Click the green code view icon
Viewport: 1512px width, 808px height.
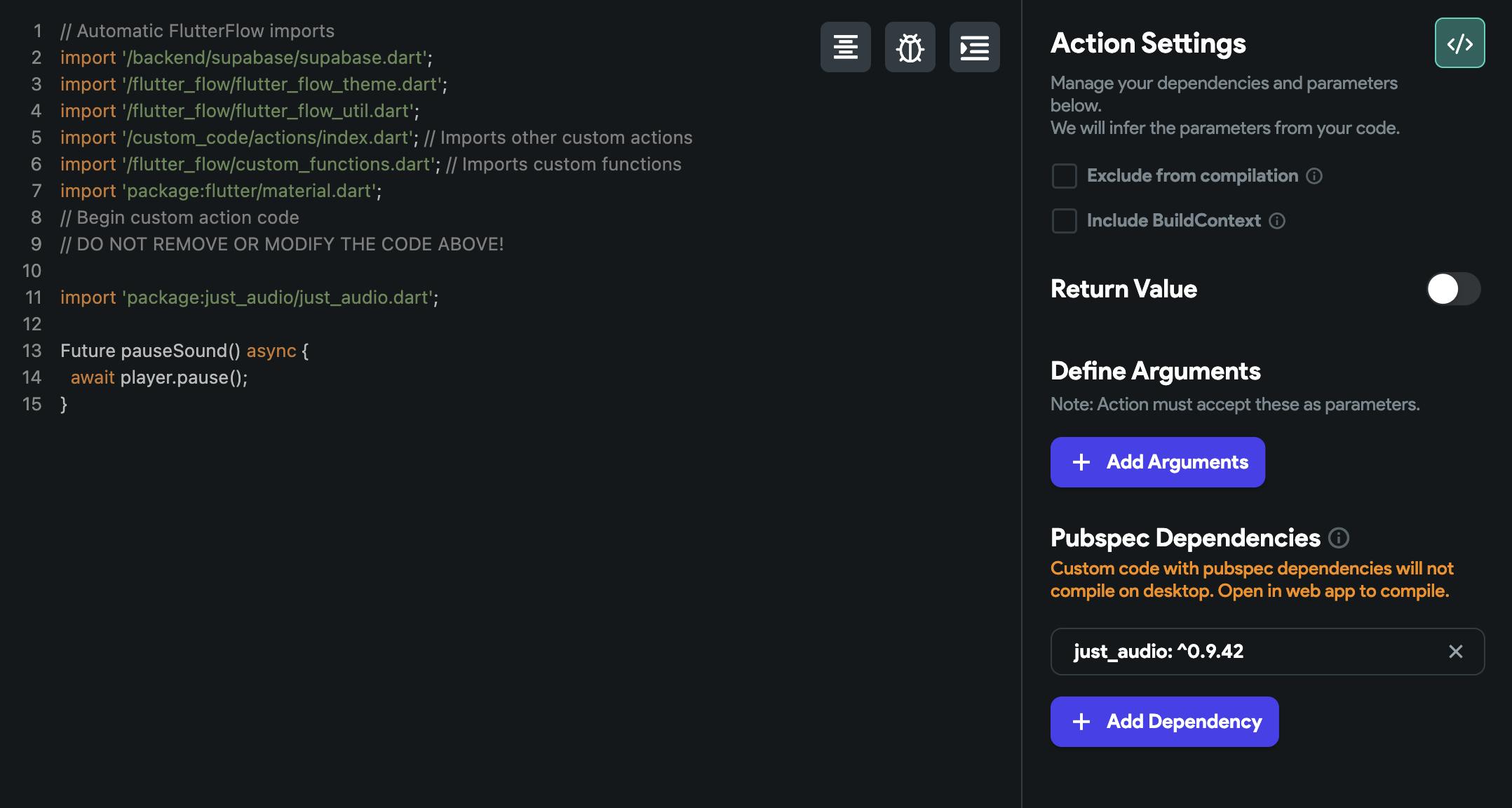tap(1459, 43)
